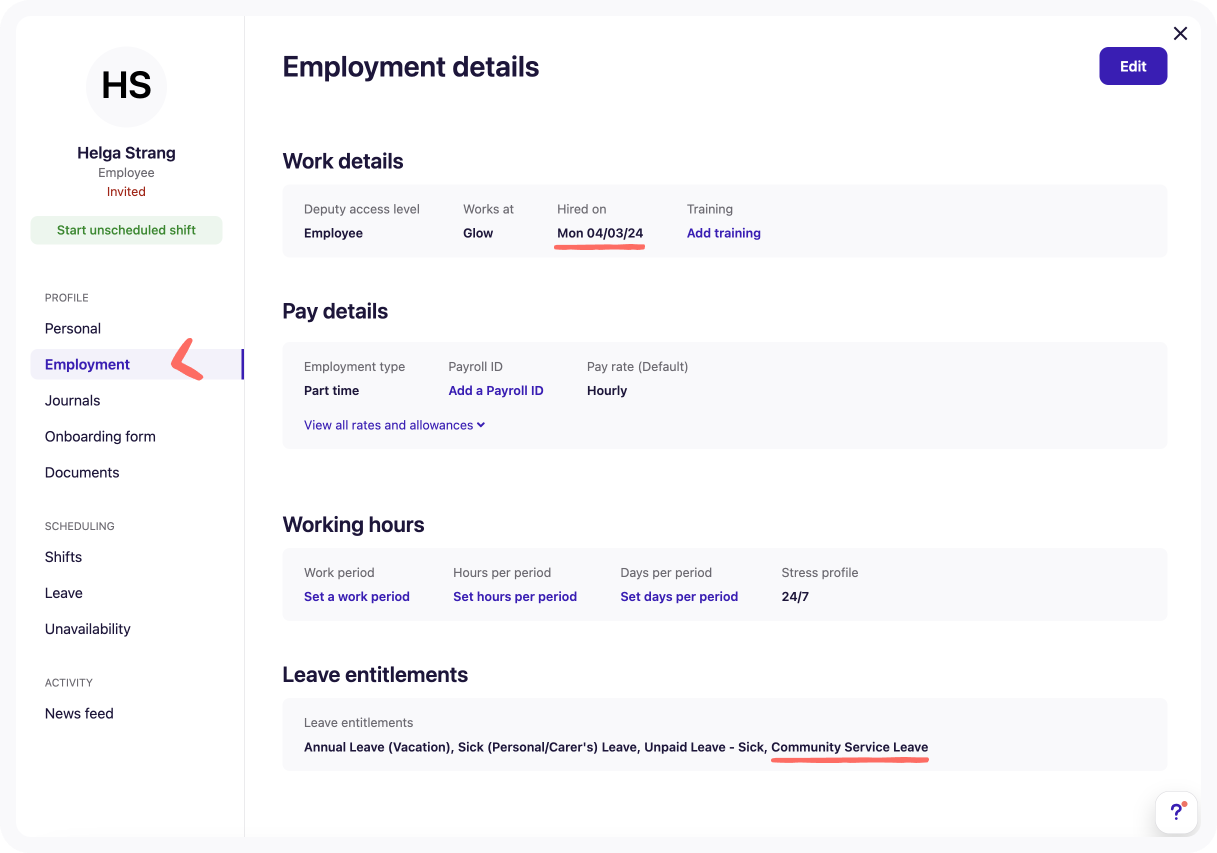Switch to the Onboarding form section

pyautogui.click(x=100, y=436)
